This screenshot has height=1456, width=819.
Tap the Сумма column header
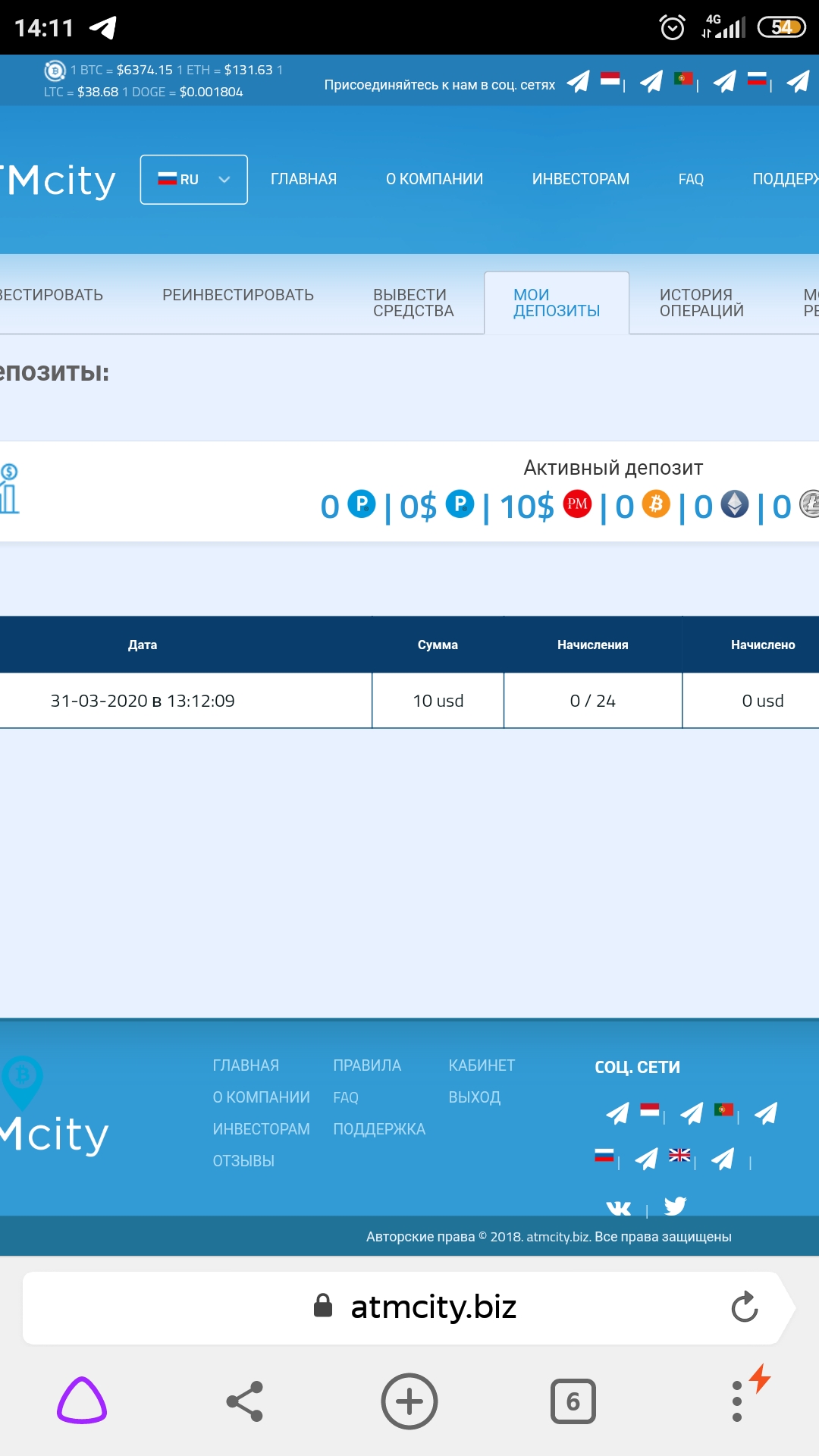[438, 645]
